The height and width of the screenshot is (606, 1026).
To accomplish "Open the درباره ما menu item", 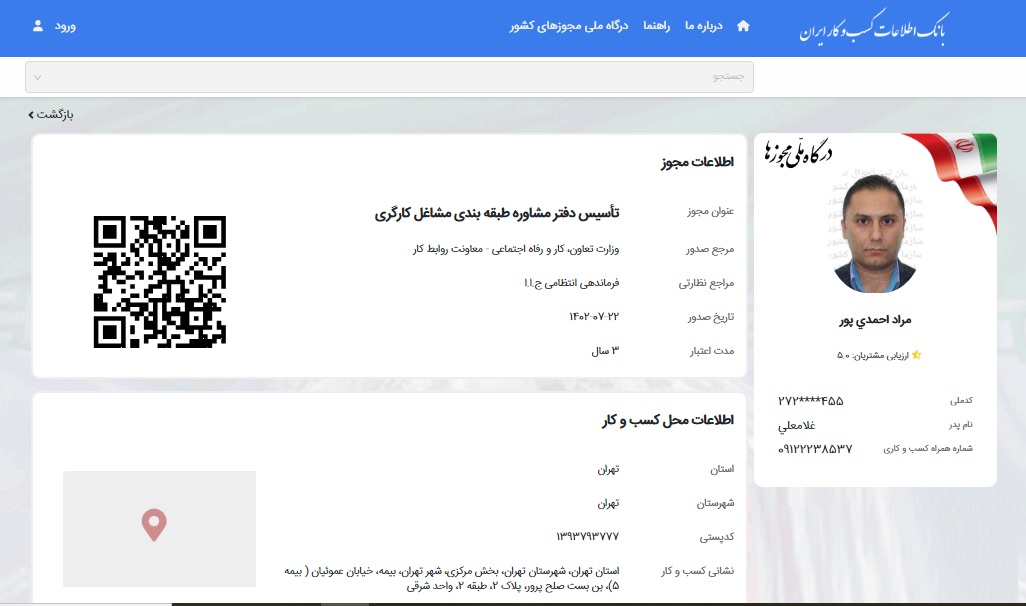I will [x=703, y=26].
